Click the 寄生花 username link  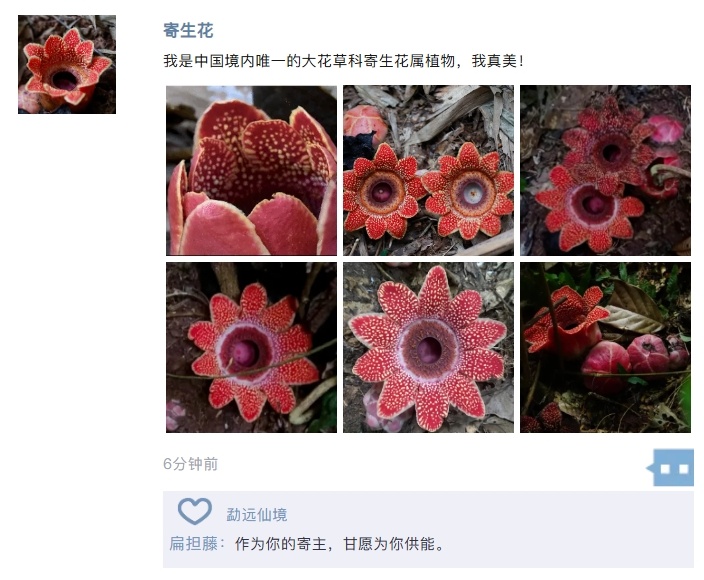[188, 31]
